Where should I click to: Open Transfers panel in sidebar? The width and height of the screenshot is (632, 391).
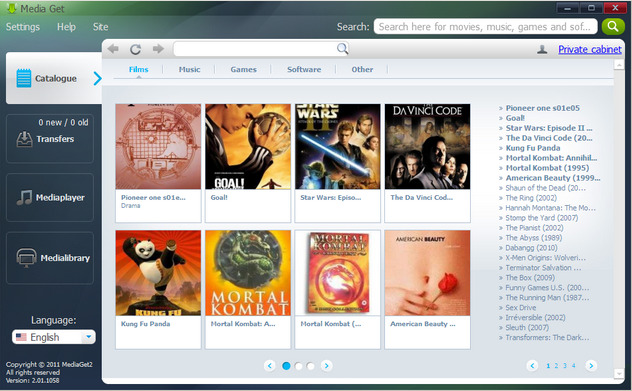(50, 138)
